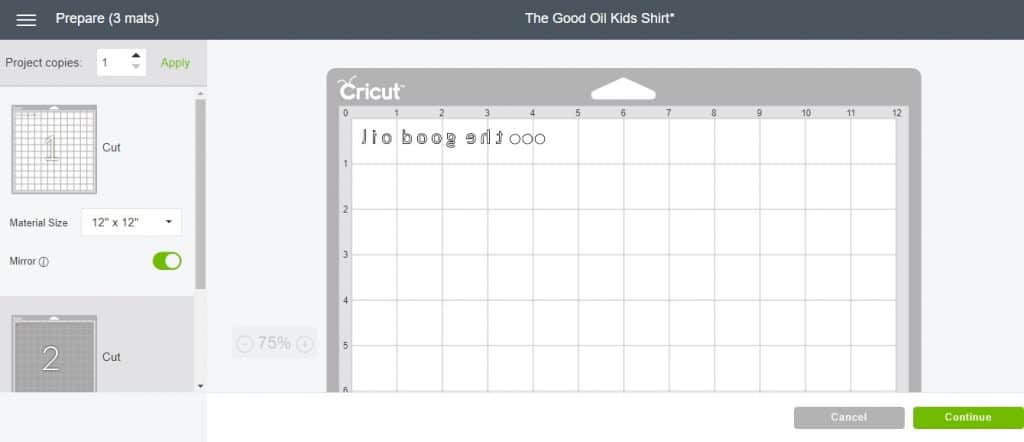1024x442 pixels.
Task: Click the Cancel button
Action: [x=849, y=417]
